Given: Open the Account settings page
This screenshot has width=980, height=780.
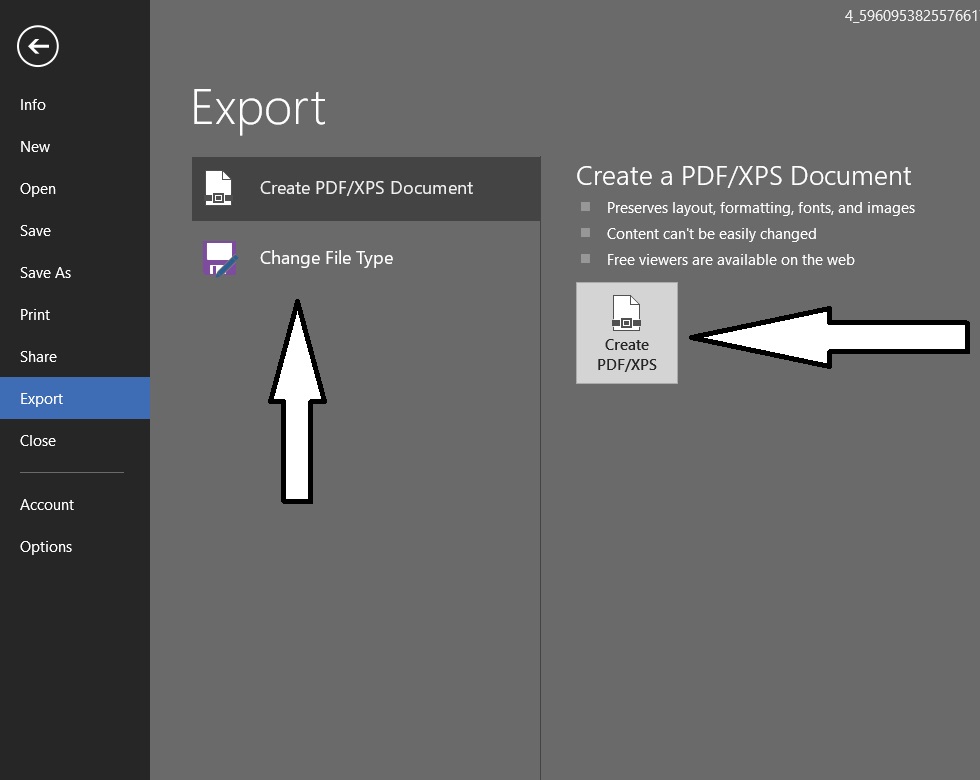Looking at the screenshot, I should pos(47,505).
